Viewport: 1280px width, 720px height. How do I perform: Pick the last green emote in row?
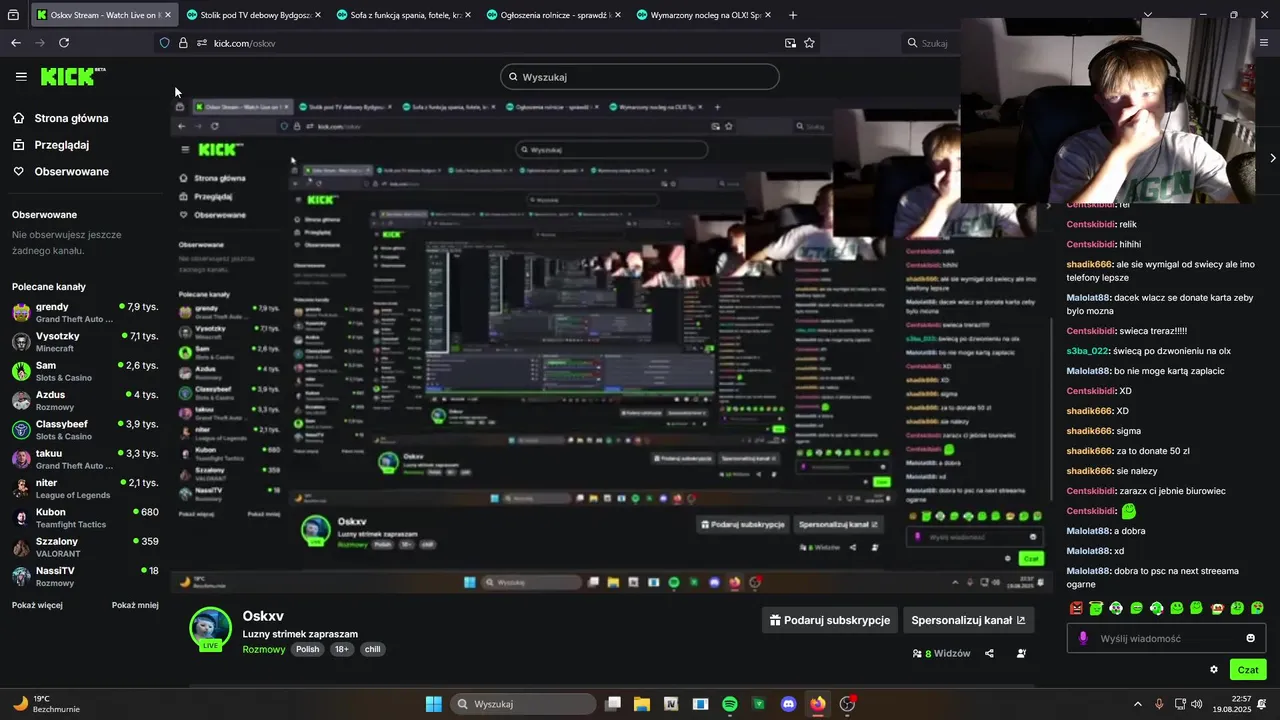[1257, 608]
